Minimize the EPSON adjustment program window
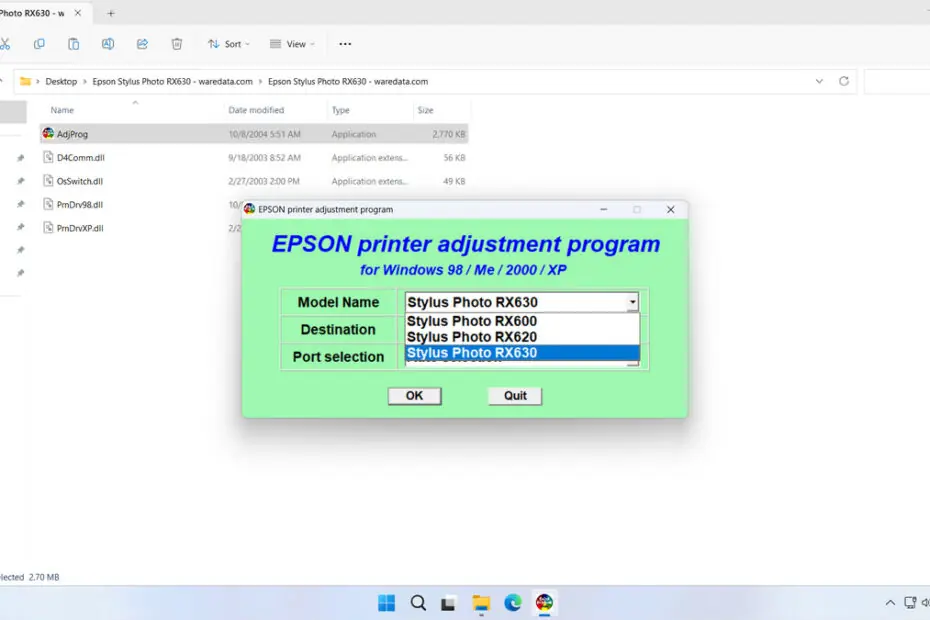Screen dimensions: 930x620 (604, 209)
